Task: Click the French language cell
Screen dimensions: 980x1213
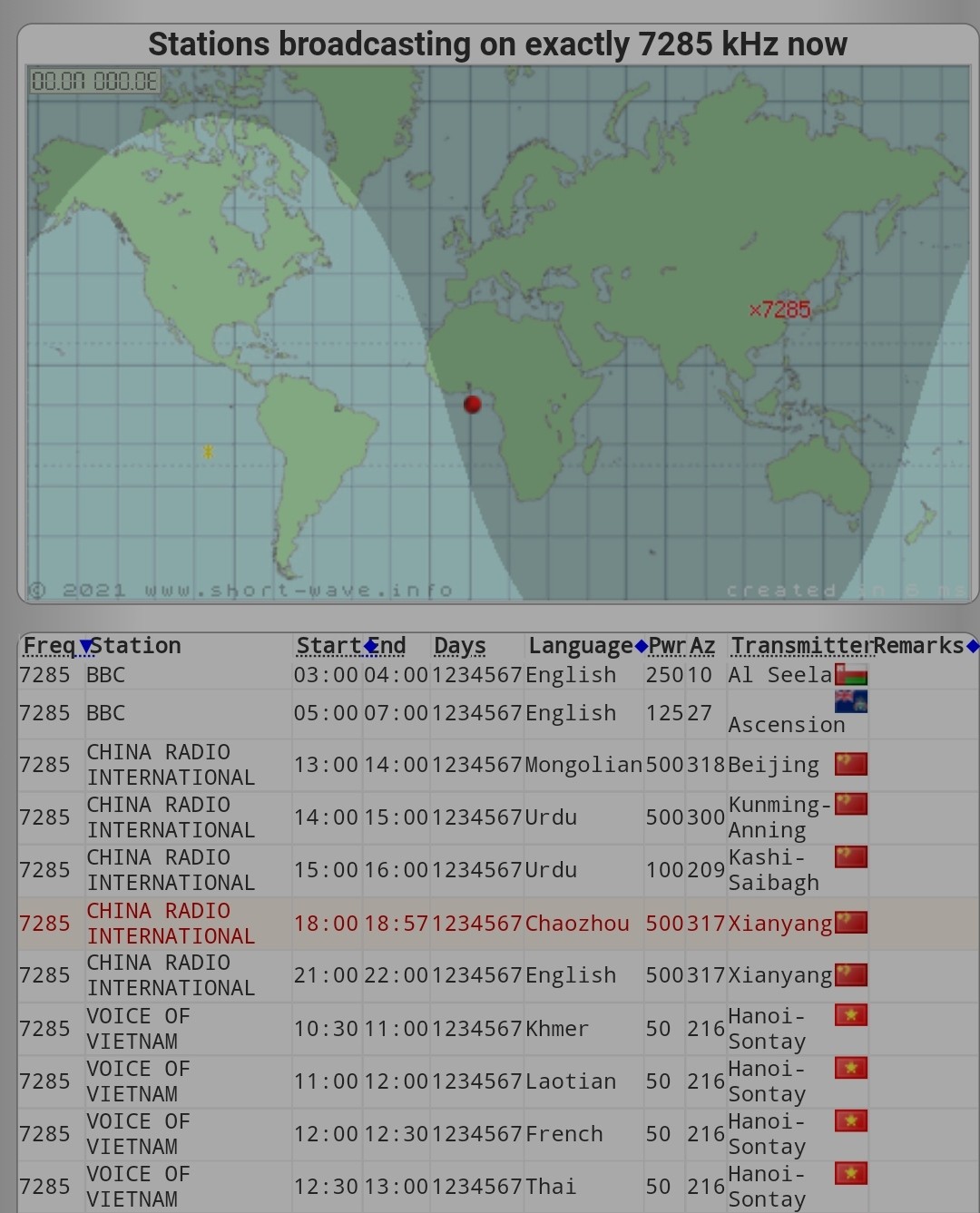Action: pos(564,1134)
